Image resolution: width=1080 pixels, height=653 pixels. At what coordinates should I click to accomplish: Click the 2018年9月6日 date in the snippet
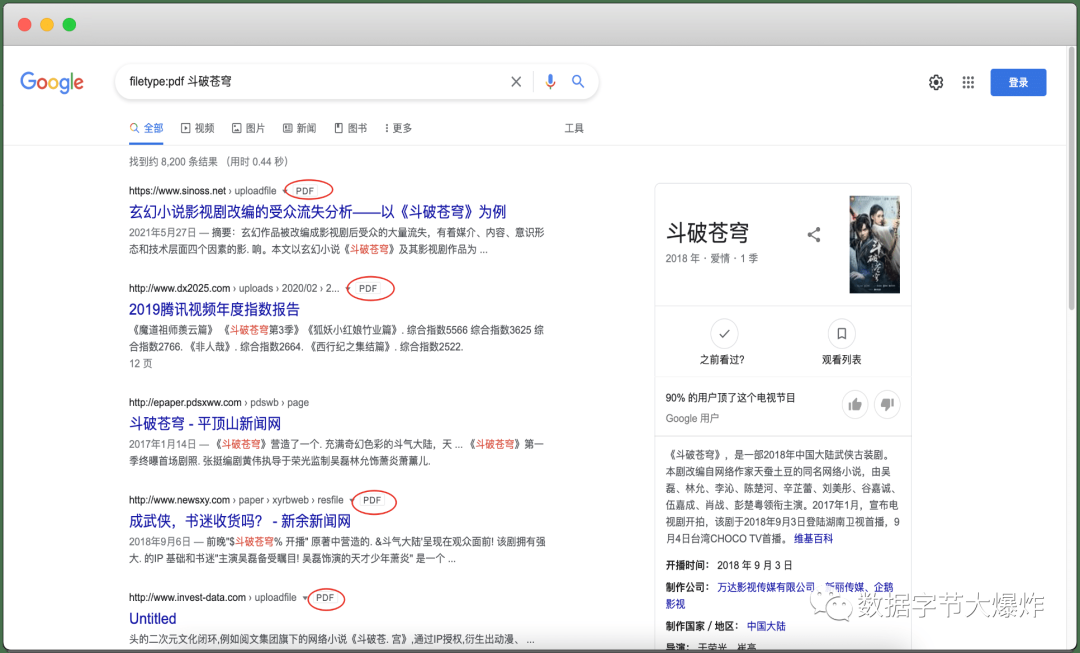(160, 542)
